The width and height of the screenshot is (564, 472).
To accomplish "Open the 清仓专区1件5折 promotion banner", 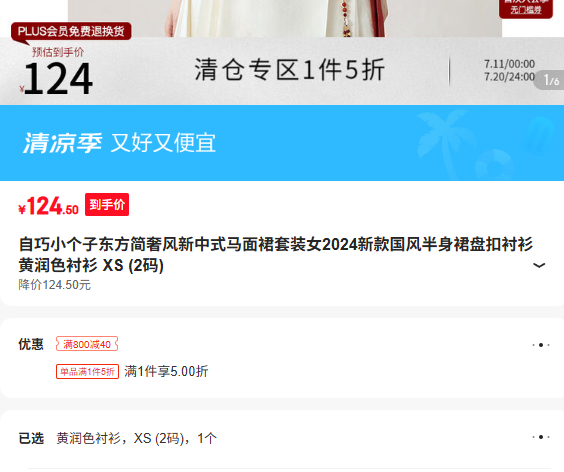I will (x=290, y=69).
